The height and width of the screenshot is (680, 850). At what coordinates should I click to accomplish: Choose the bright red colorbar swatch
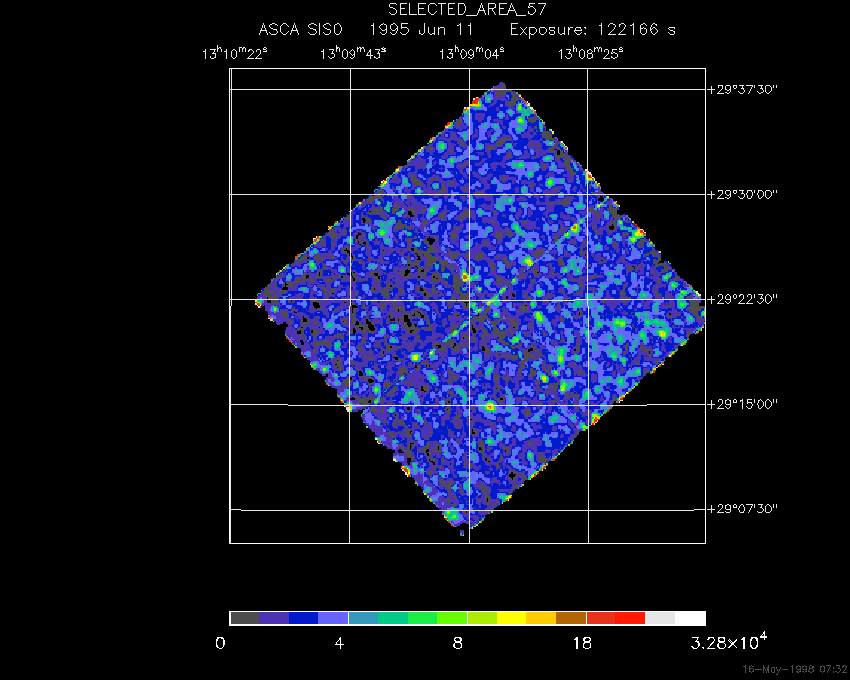630,618
